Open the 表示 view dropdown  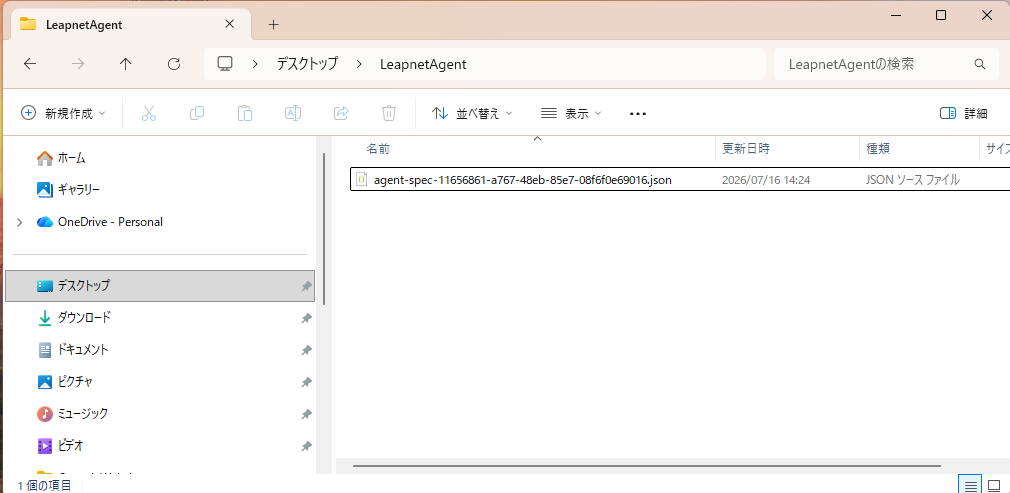pos(571,113)
